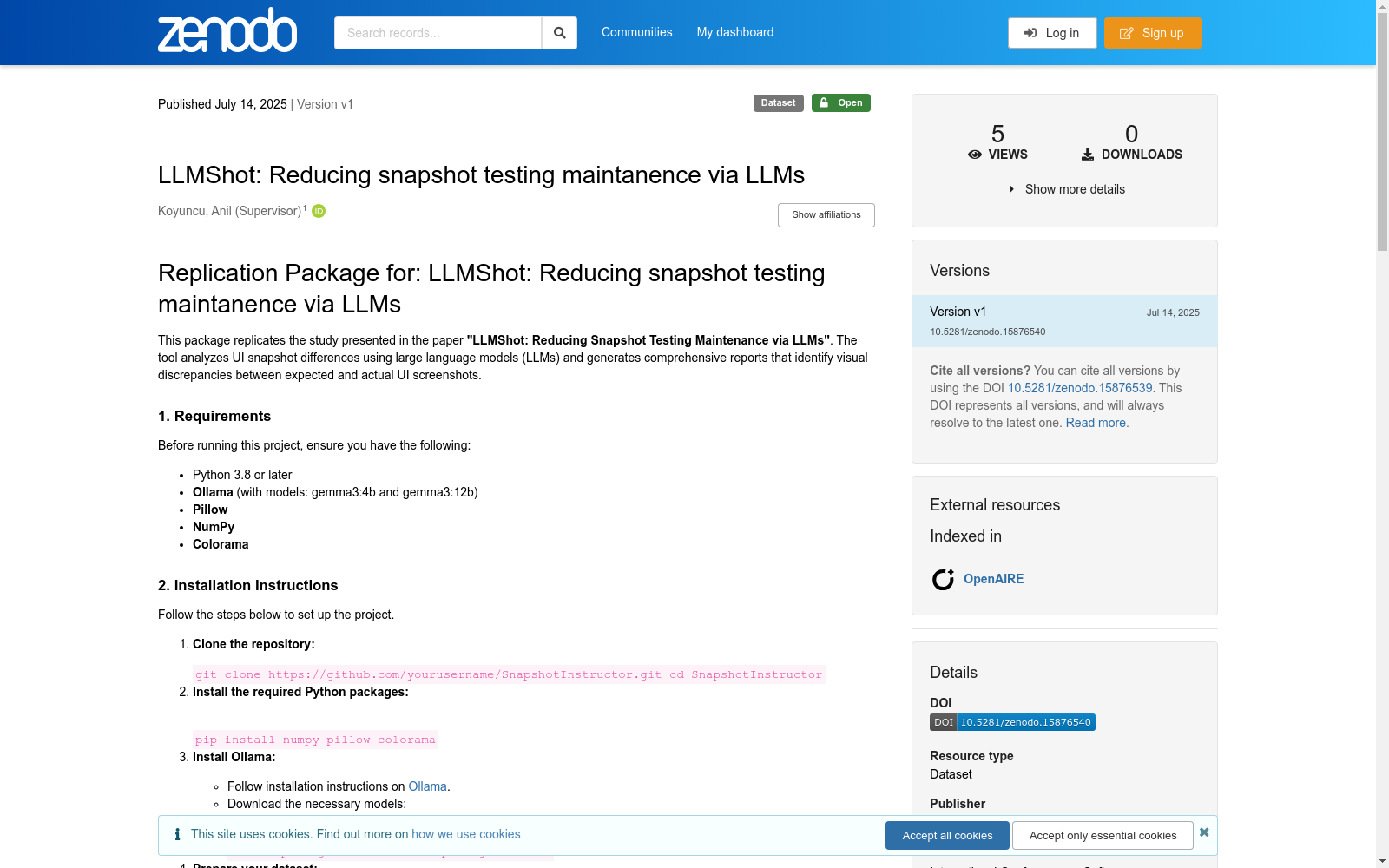This screenshot has height=868, width=1389.
Task: Click the eye Views icon
Action: pos(975,155)
